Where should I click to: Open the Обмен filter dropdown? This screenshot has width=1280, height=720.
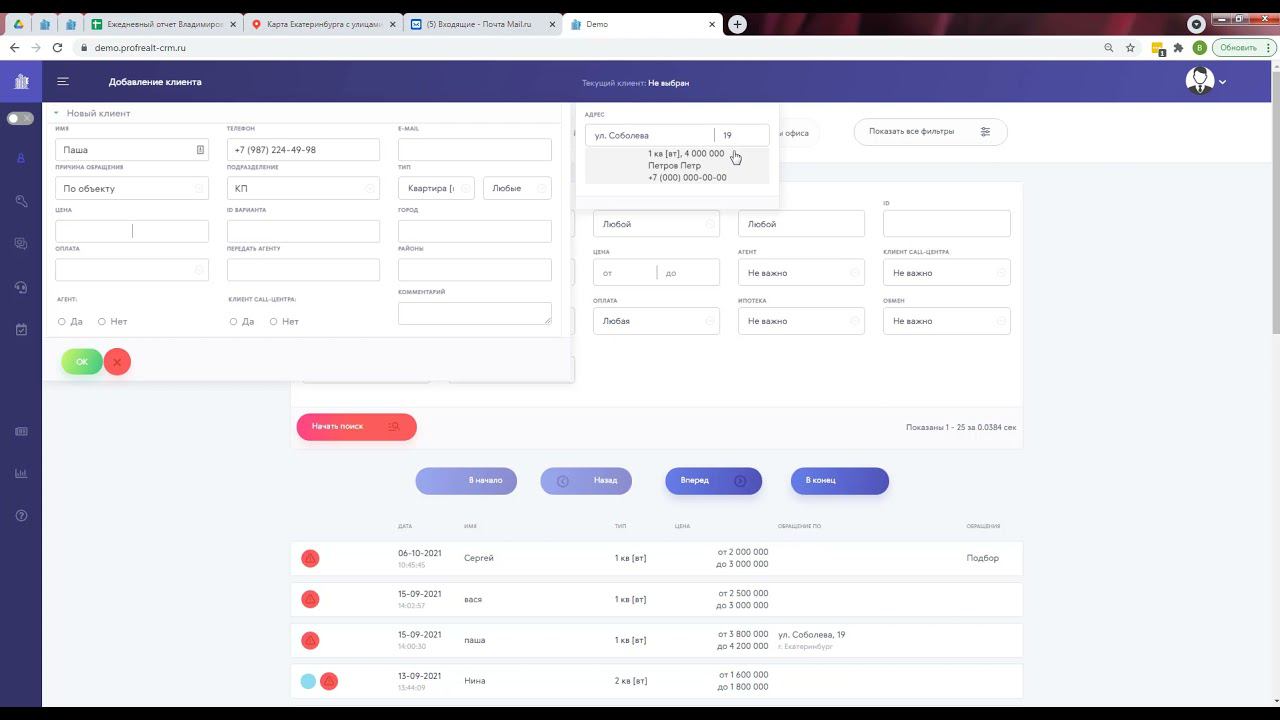(x=947, y=321)
